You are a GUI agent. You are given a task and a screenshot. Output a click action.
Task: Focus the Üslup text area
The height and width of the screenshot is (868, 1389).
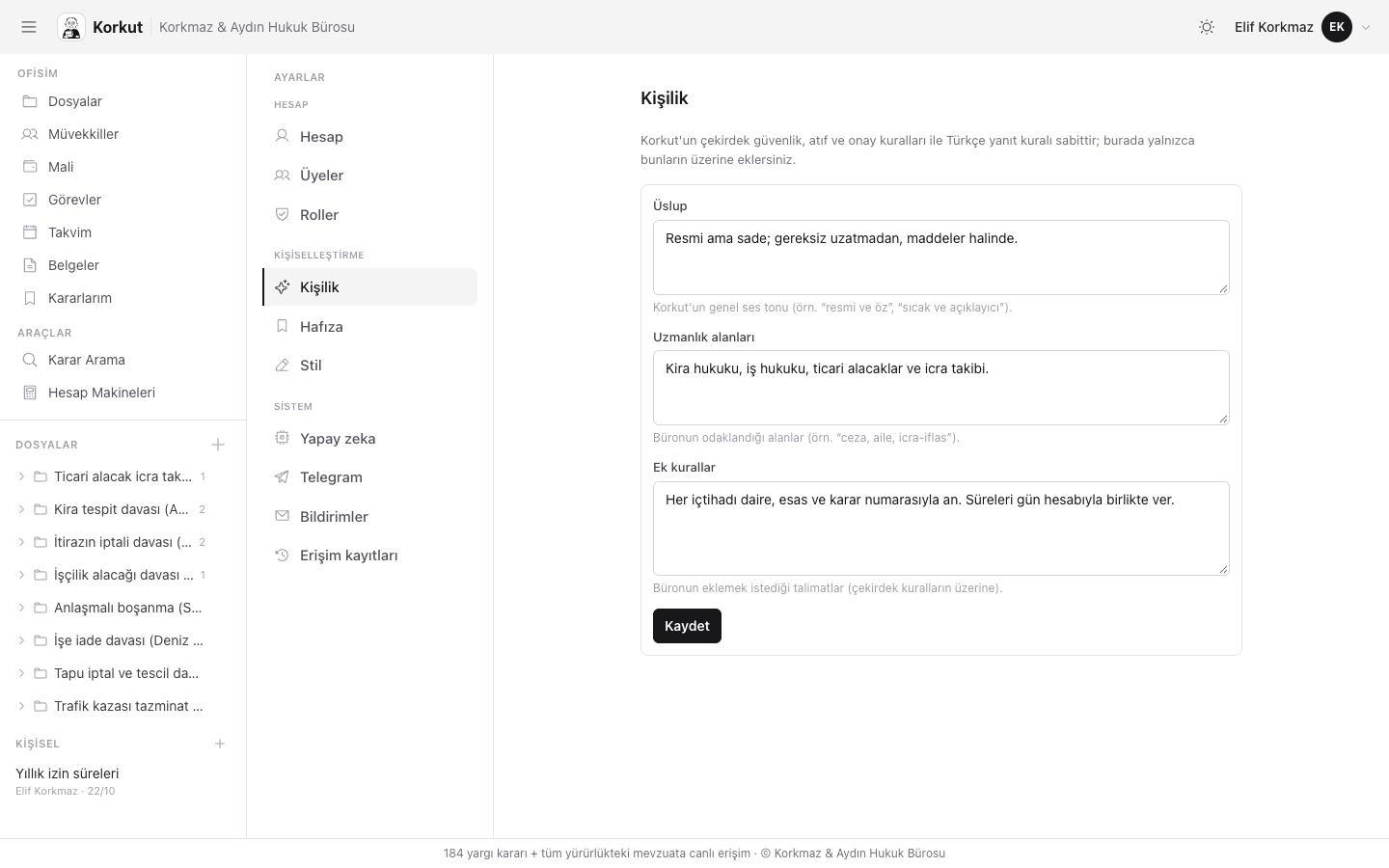(941, 258)
